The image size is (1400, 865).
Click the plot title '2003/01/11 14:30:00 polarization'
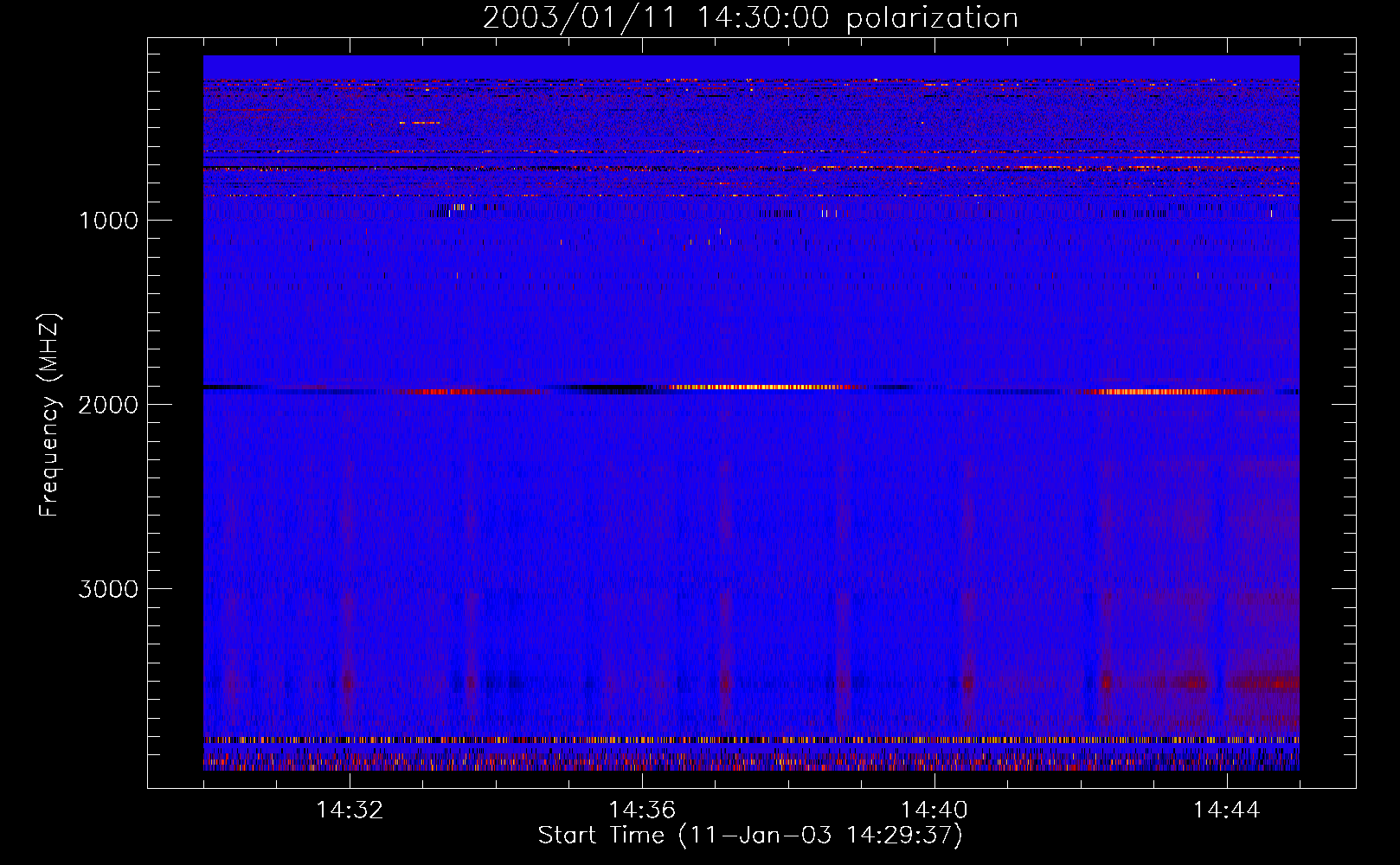(x=750, y=18)
